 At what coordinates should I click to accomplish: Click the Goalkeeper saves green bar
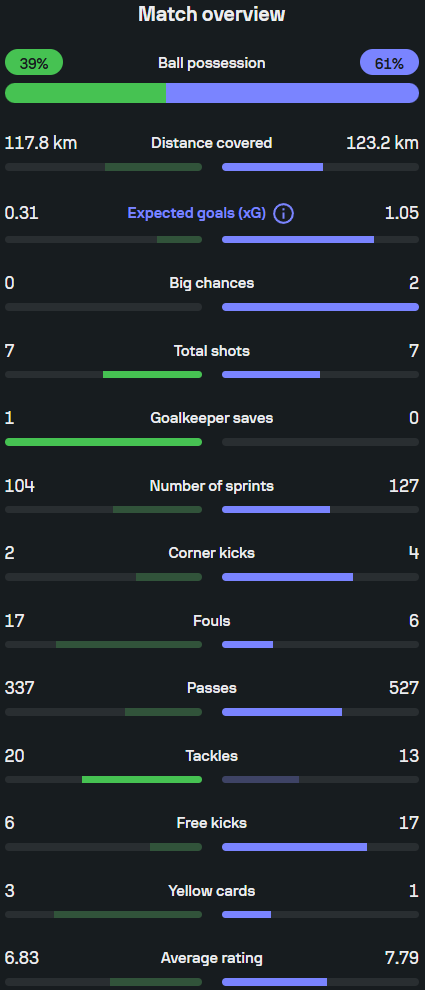point(104,442)
